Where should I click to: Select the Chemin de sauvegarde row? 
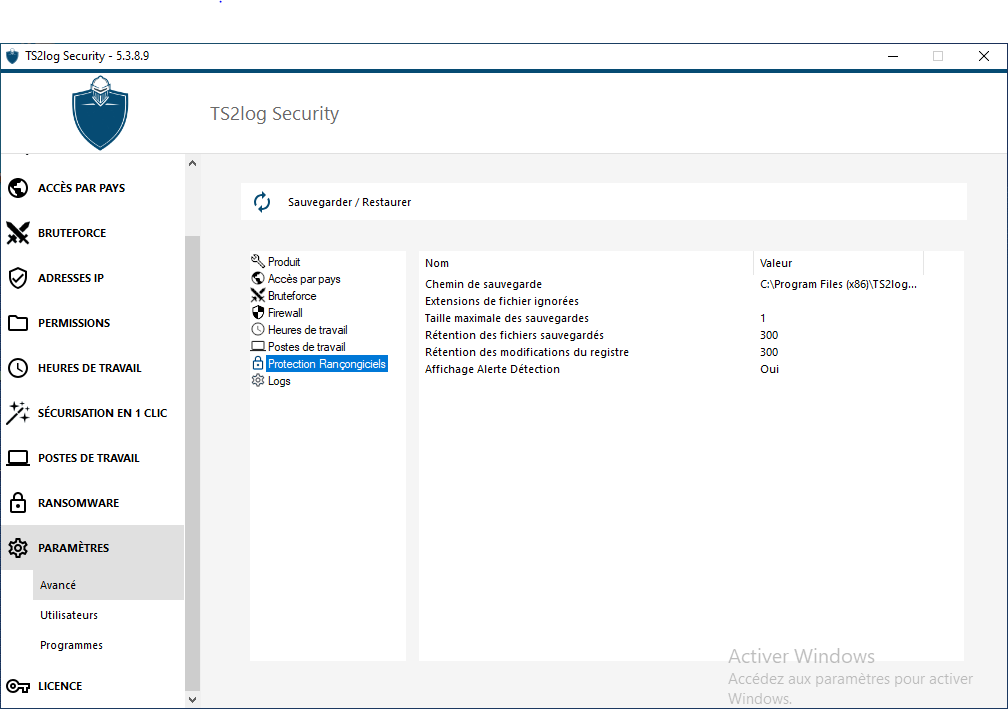click(x=671, y=284)
